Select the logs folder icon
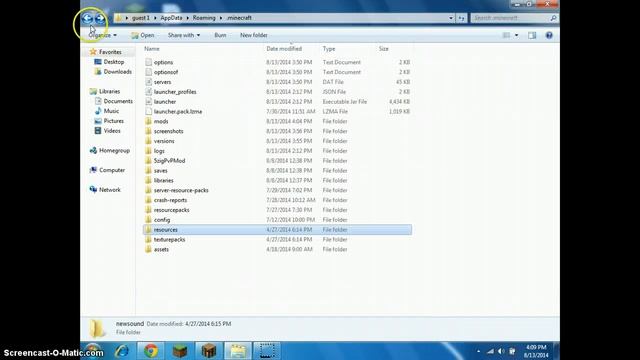Screen dimensions: 640x360 pos(149,151)
